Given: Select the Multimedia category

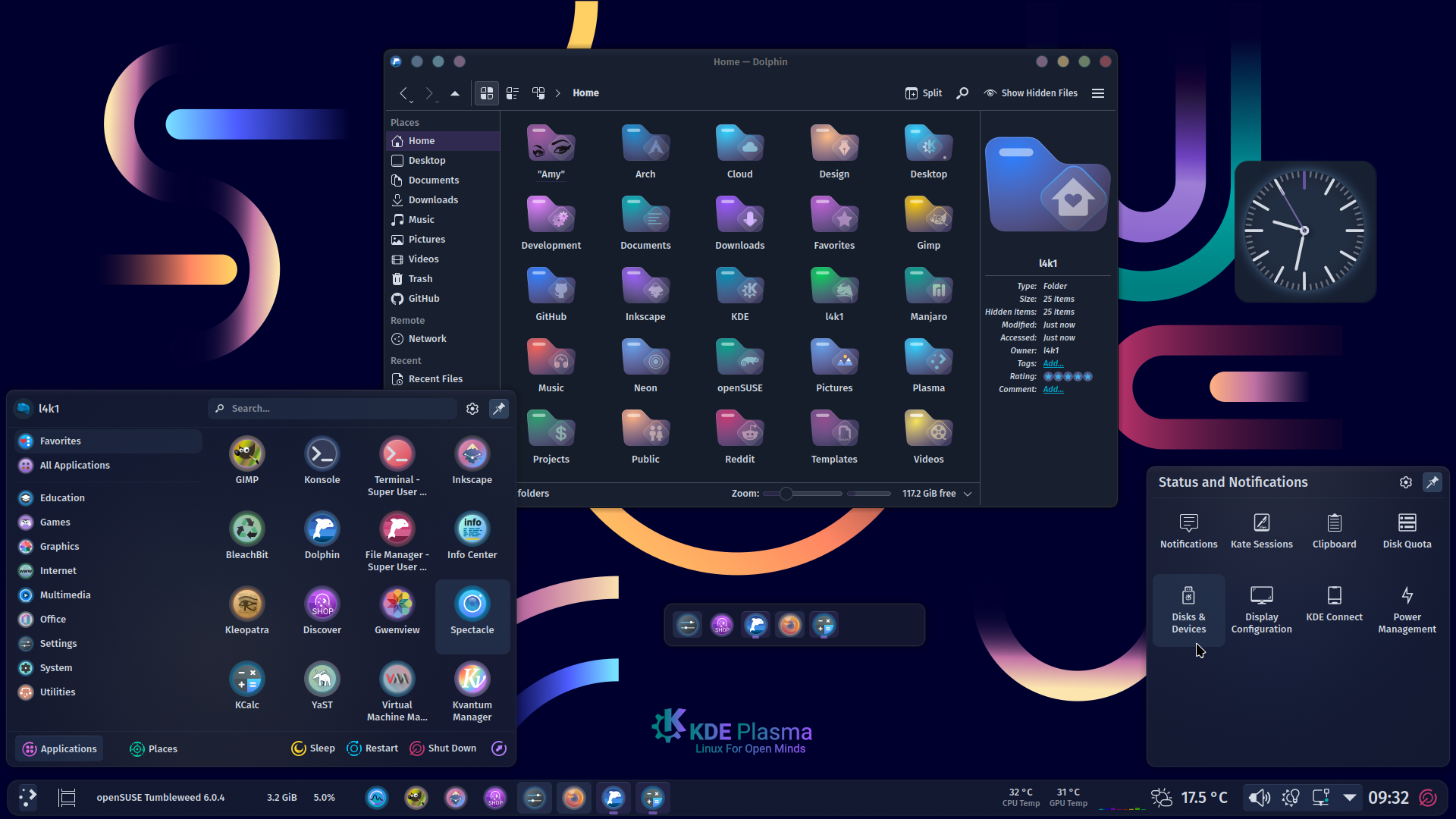Looking at the screenshot, I should (x=108, y=595).
